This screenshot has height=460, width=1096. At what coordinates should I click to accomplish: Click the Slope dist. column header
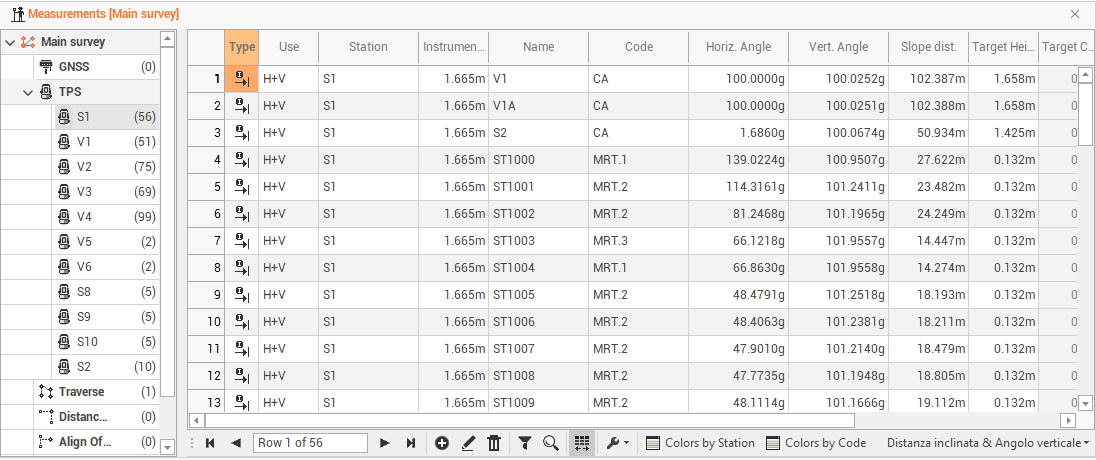(927, 47)
